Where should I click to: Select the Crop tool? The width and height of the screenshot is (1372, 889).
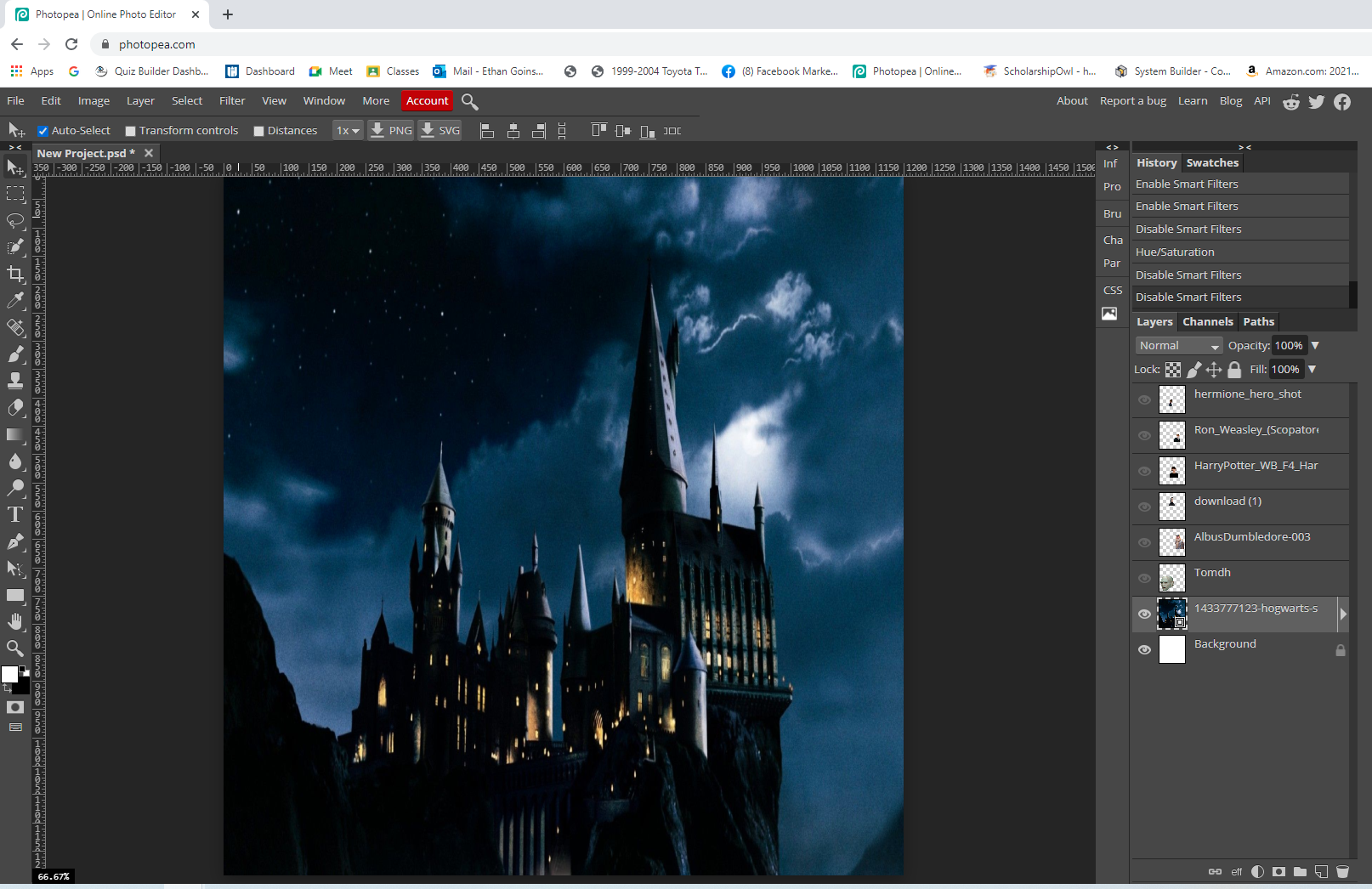point(15,274)
